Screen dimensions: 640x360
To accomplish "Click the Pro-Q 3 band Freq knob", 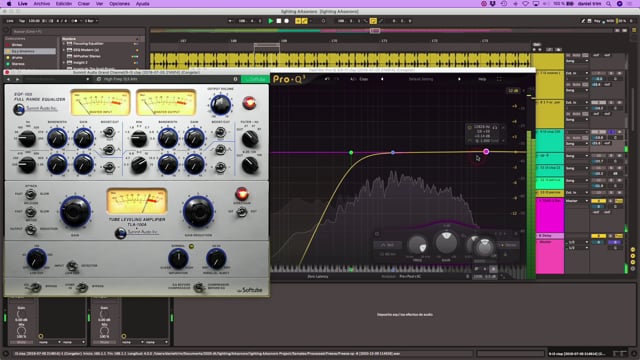I will (417, 245).
